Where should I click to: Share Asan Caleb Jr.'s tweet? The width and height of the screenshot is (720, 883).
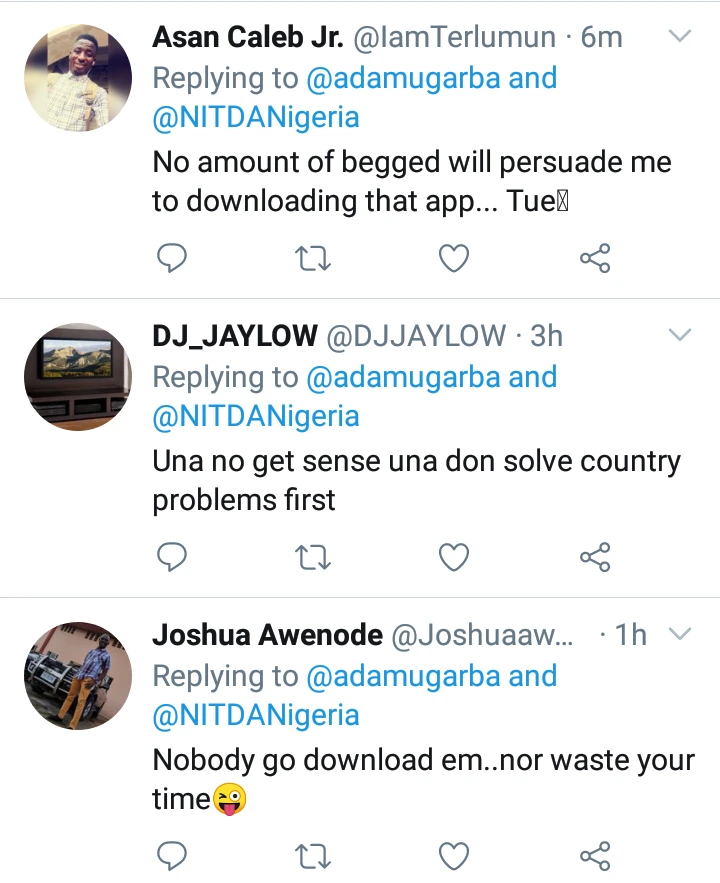pyautogui.click(x=595, y=259)
